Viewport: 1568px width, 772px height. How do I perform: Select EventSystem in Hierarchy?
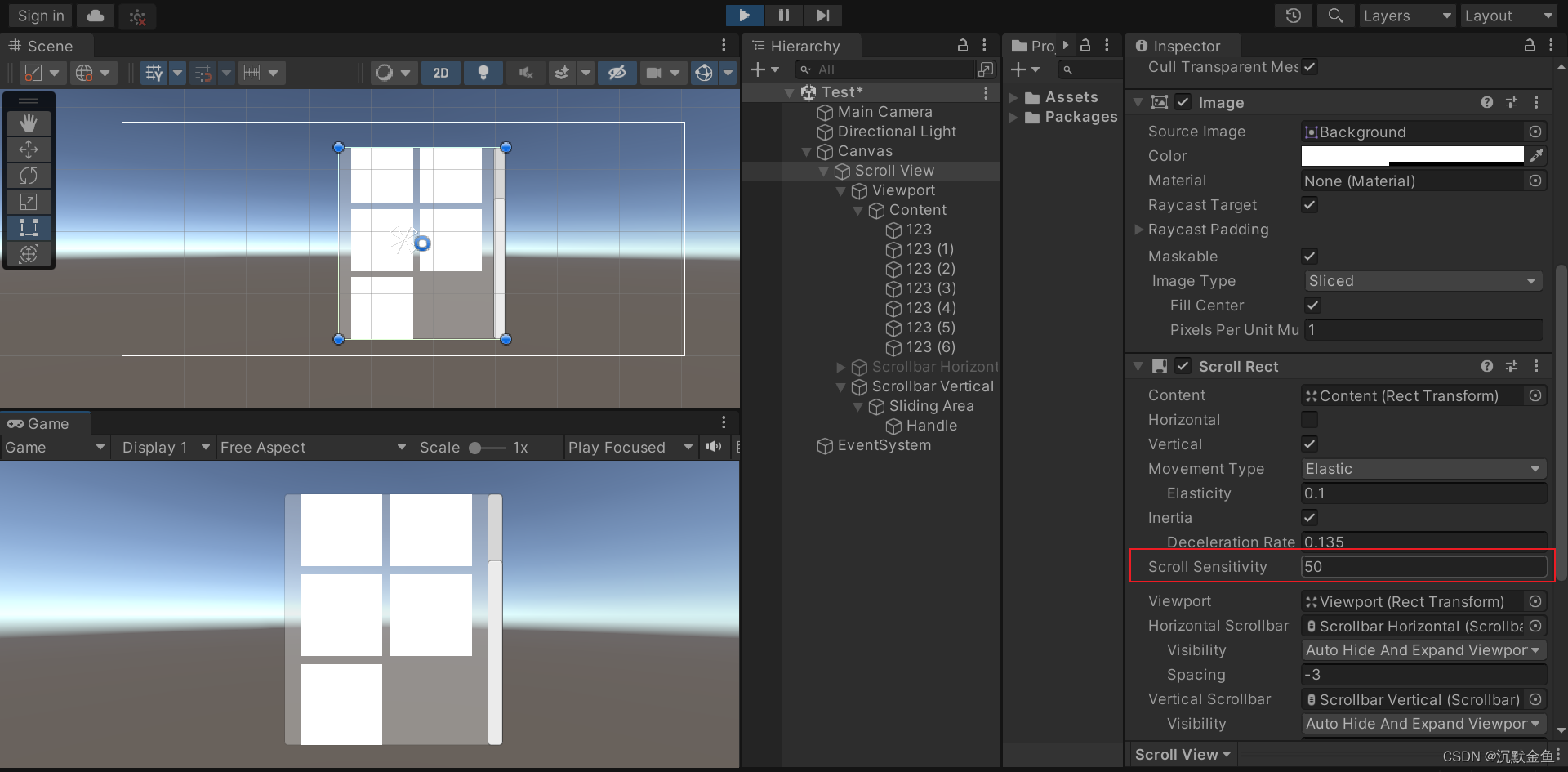click(x=884, y=445)
